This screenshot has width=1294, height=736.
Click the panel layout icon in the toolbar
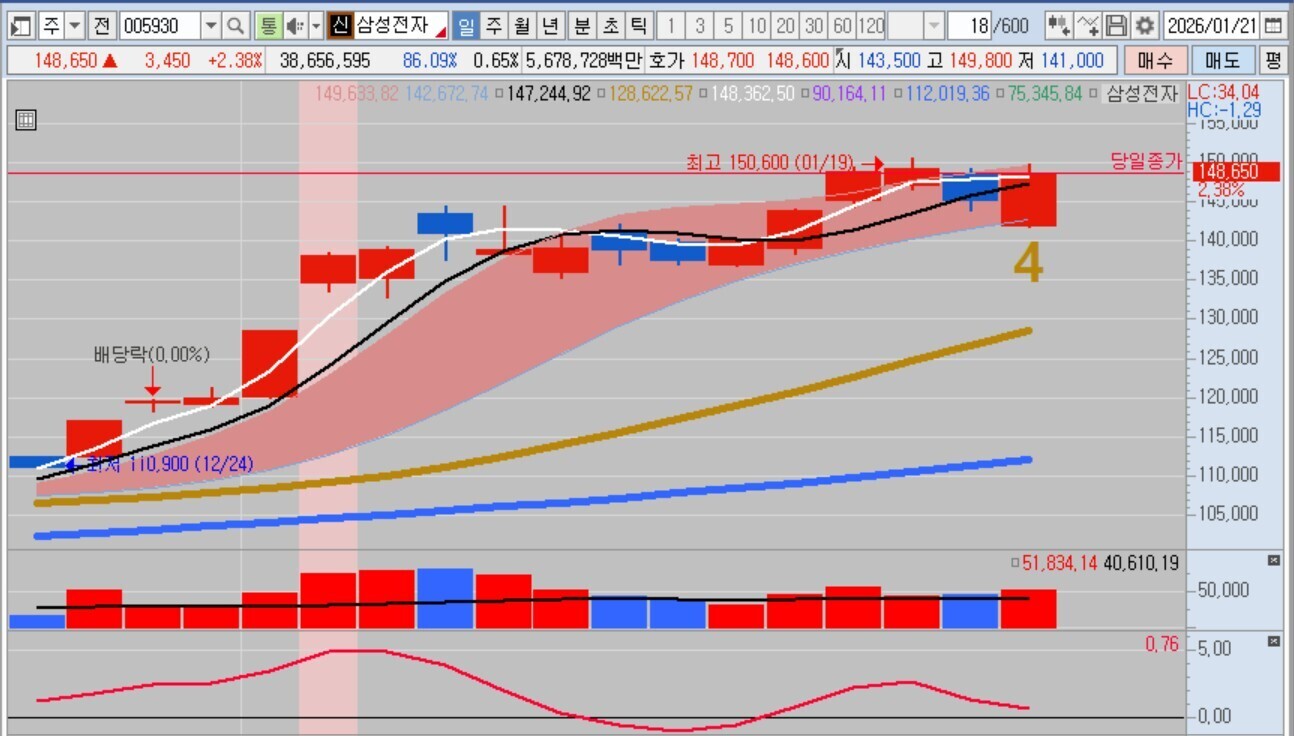pos(21,25)
